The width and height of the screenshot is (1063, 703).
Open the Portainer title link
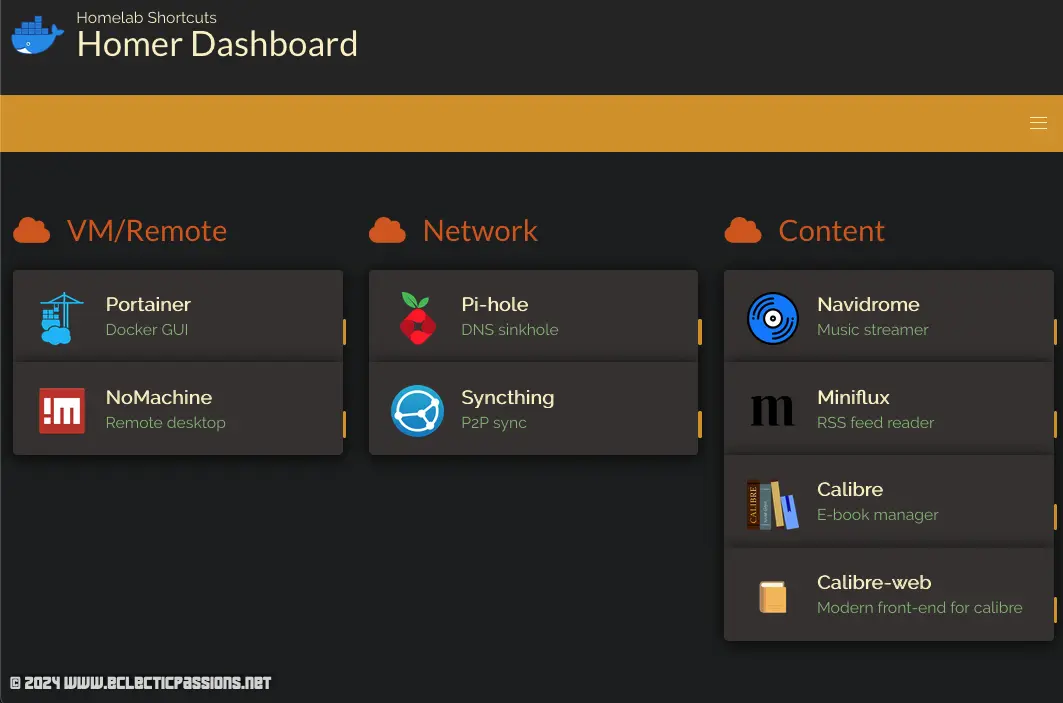click(148, 304)
